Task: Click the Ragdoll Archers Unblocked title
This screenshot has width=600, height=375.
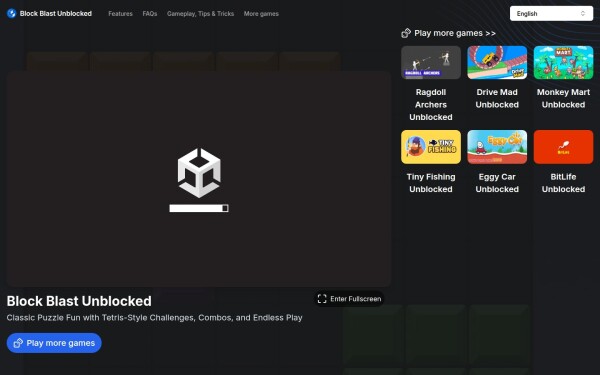Action: click(431, 104)
